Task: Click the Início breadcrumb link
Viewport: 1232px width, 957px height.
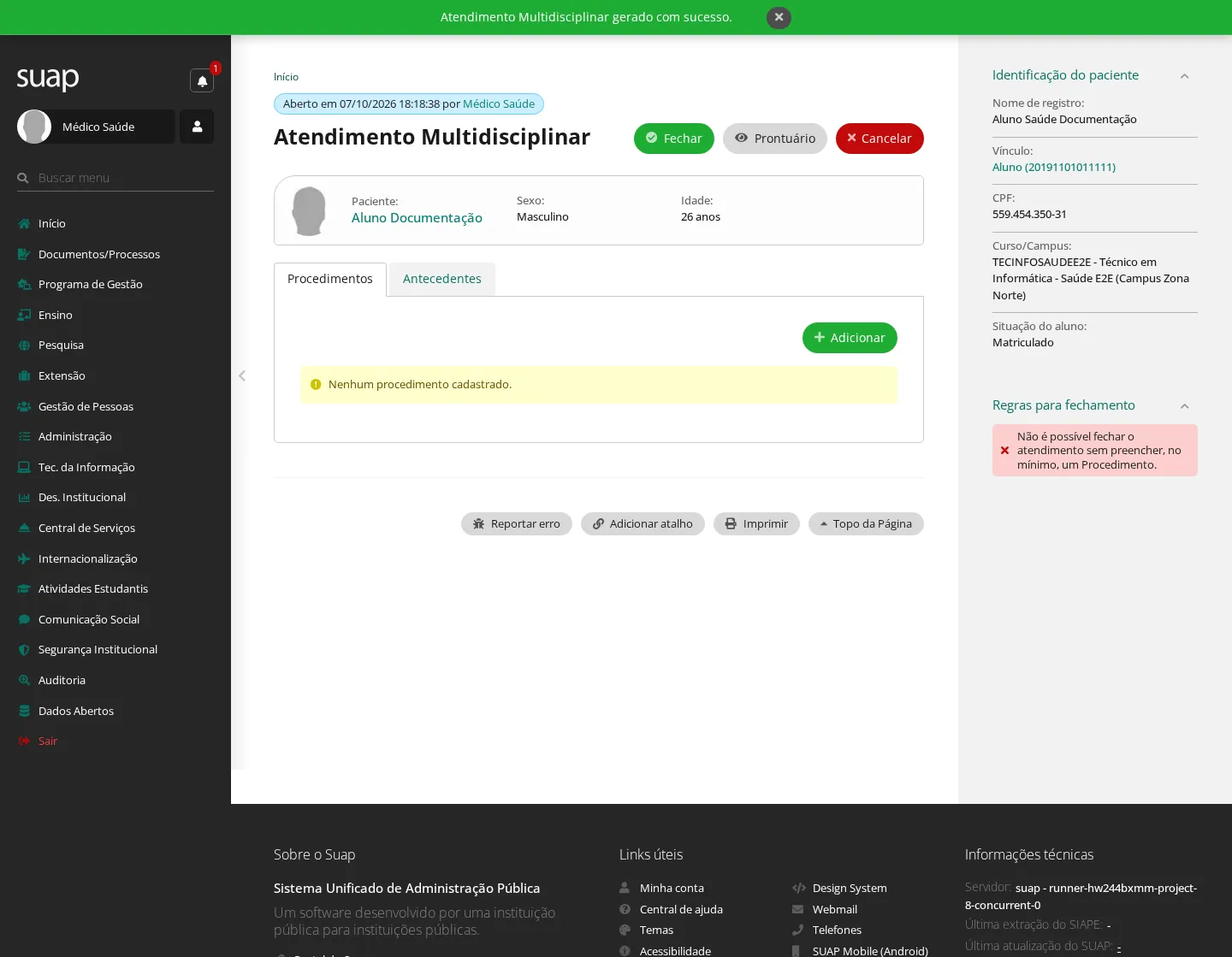Action: tap(286, 77)
